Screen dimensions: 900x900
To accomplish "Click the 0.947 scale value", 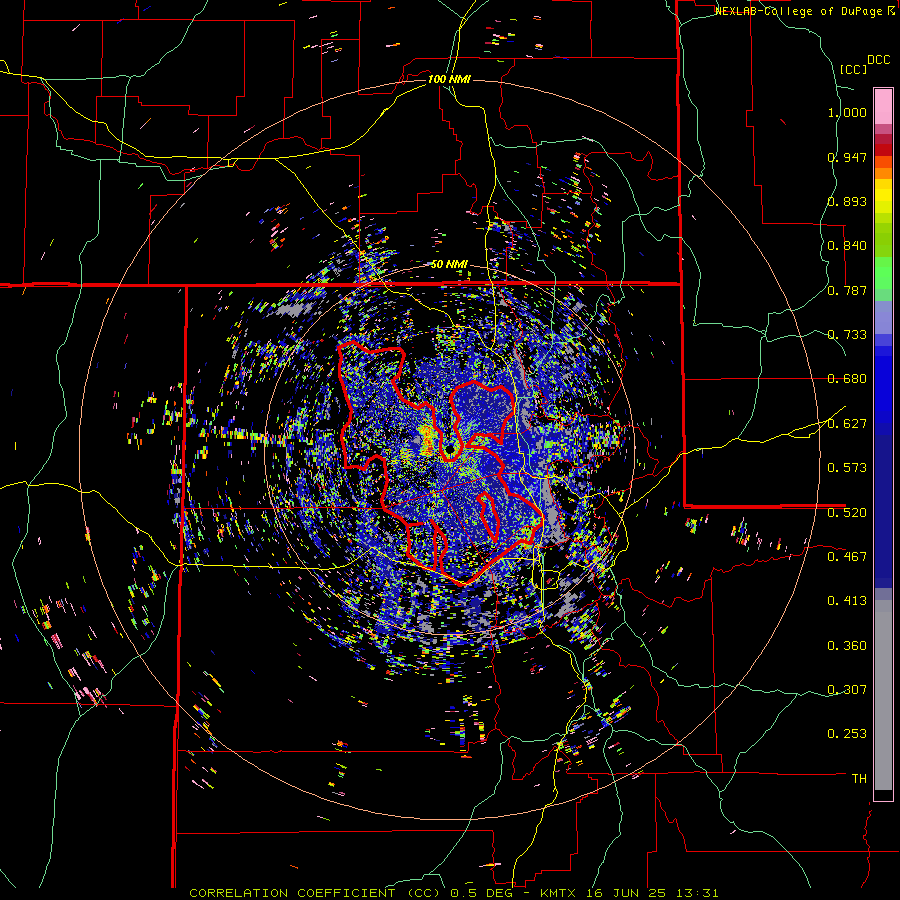I will (x=847, y=157).
